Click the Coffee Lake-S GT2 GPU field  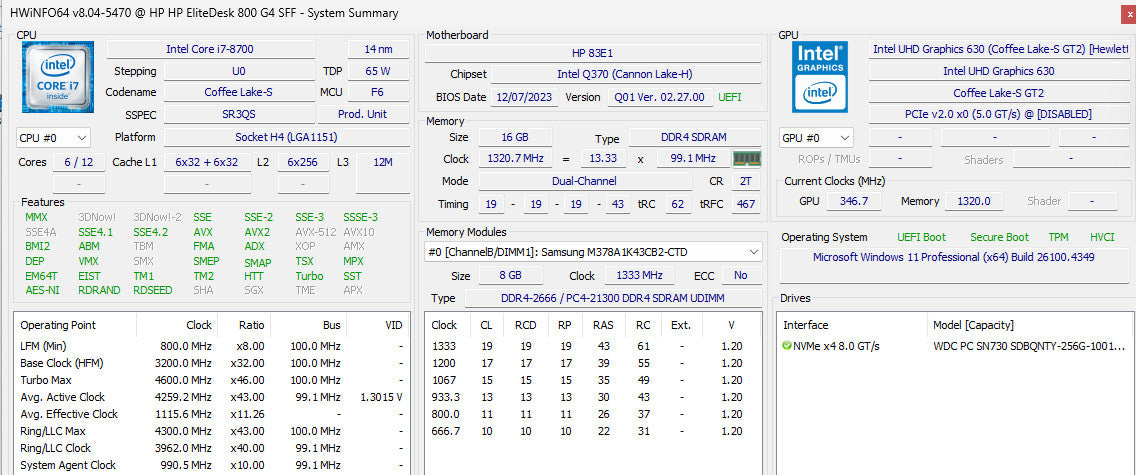998,93
